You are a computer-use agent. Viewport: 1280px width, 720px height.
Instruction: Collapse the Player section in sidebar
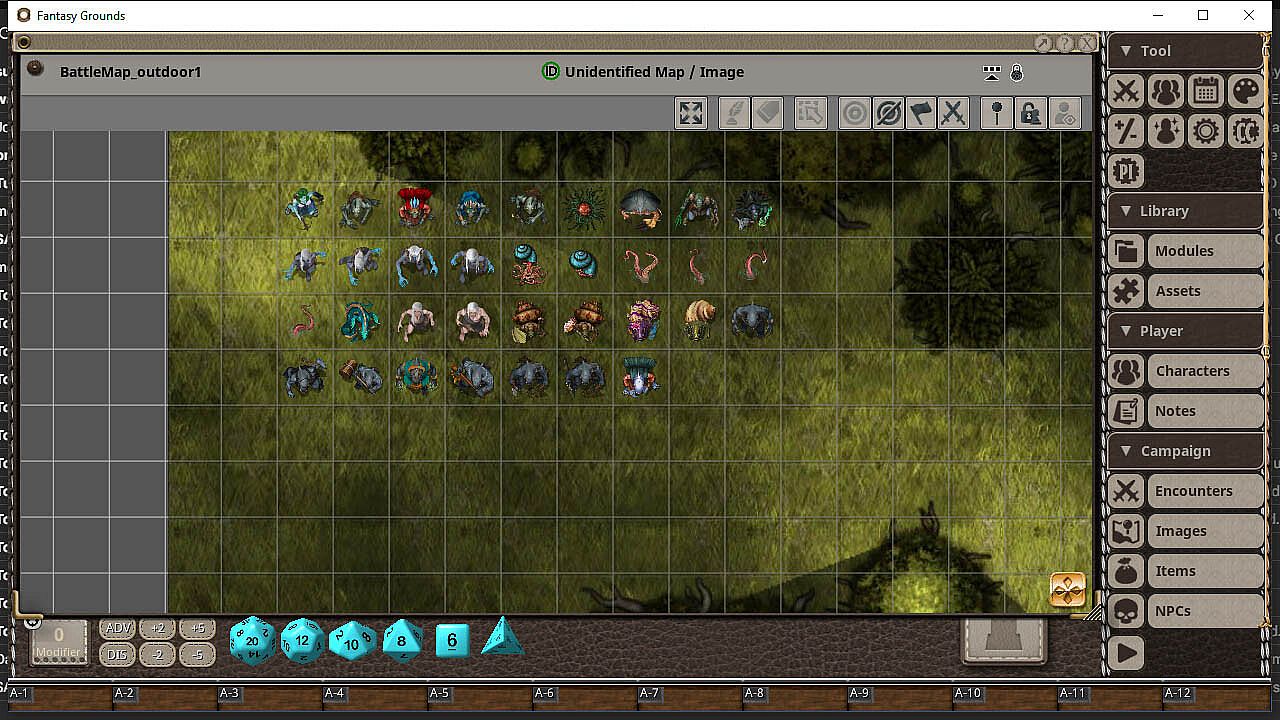1185,331
